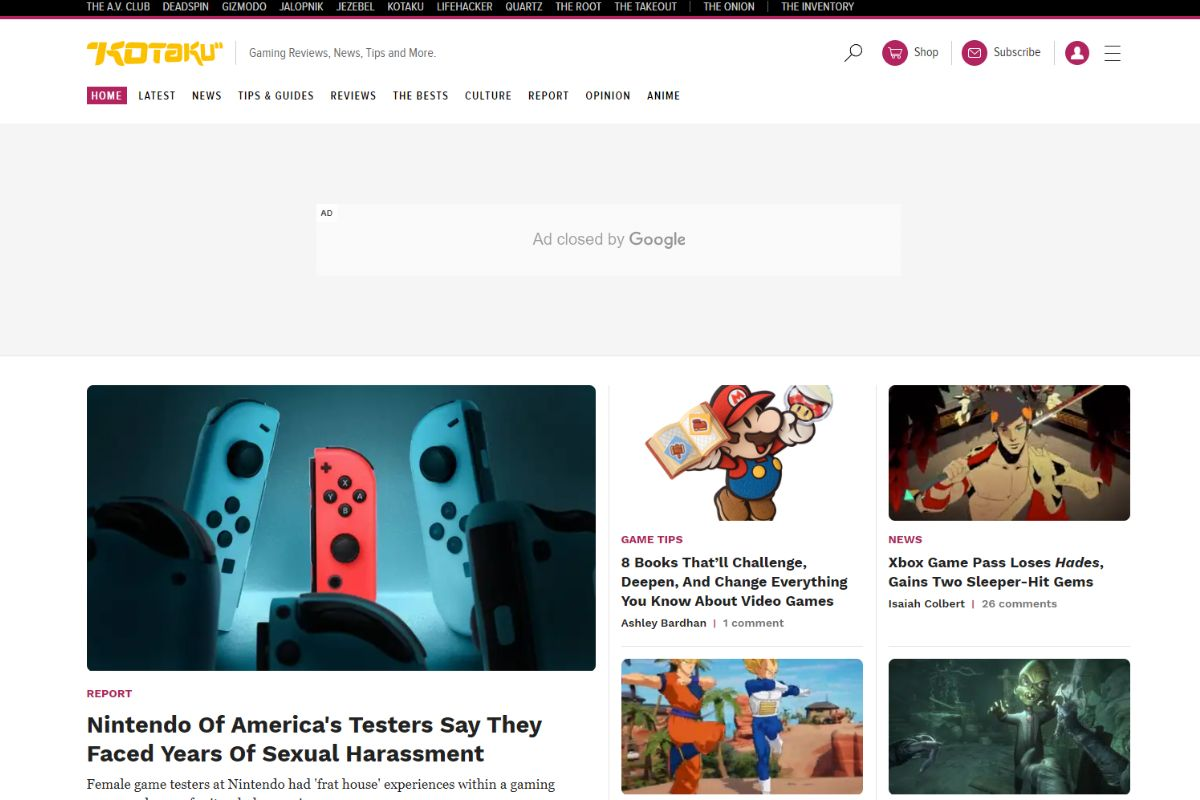Go to Culture section
Viewport: 1200px width, 800px height.
coord(488,96)
